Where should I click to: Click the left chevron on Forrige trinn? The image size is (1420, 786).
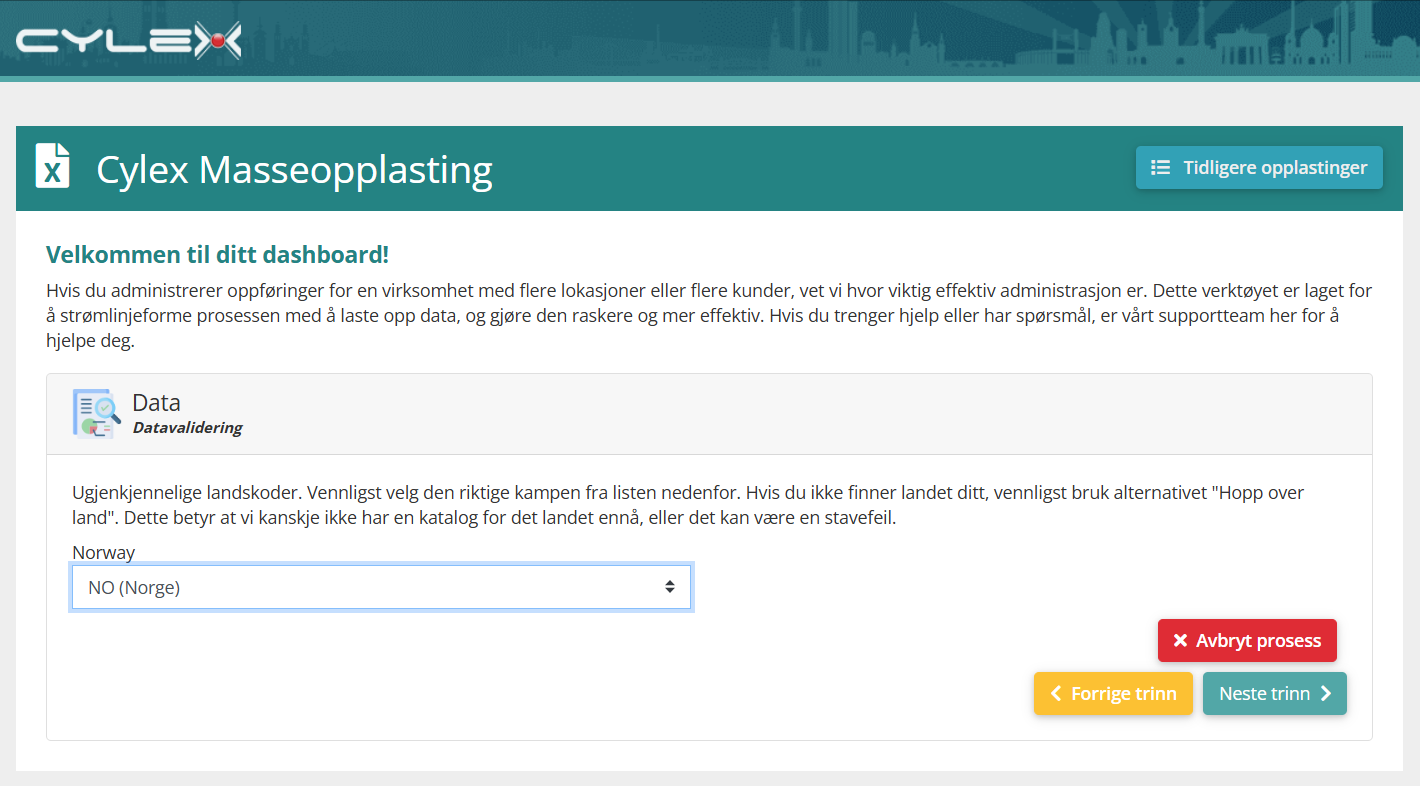coord(1056,694)
